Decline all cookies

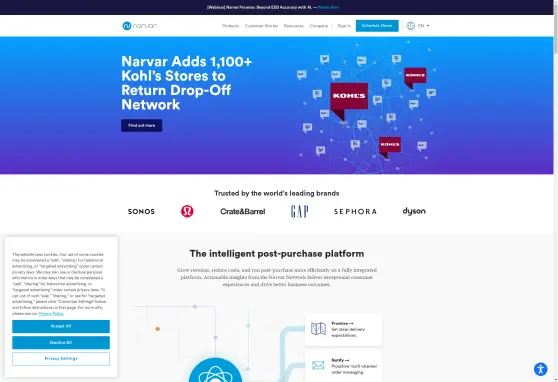point(61,342)
